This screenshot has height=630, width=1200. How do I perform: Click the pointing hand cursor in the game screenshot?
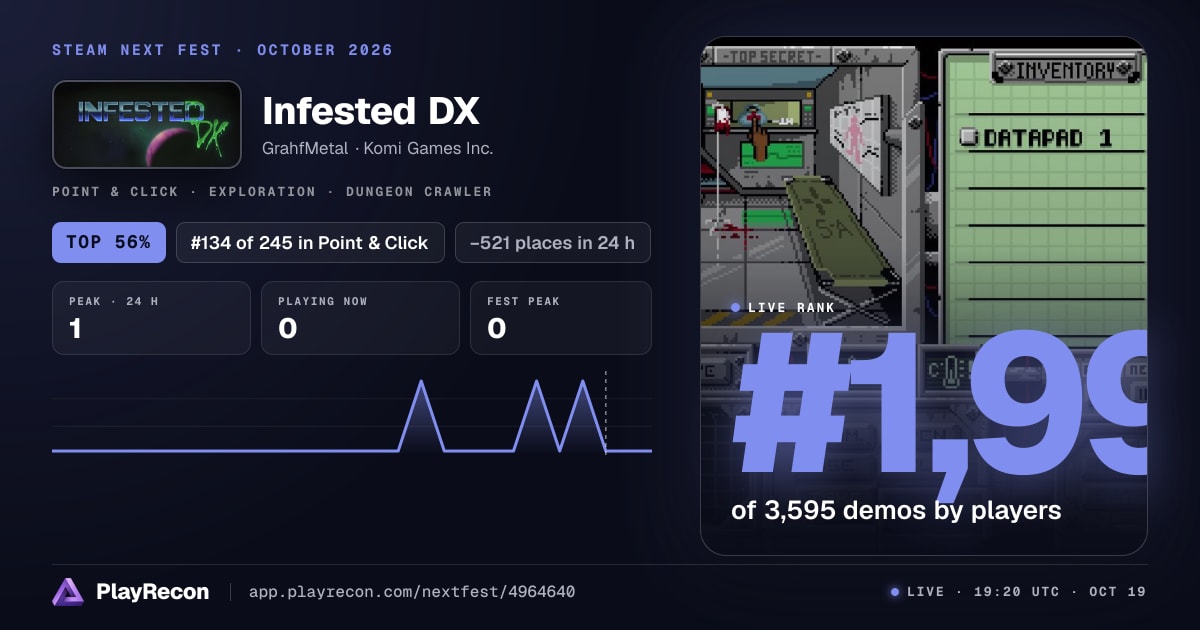point(760,138)
